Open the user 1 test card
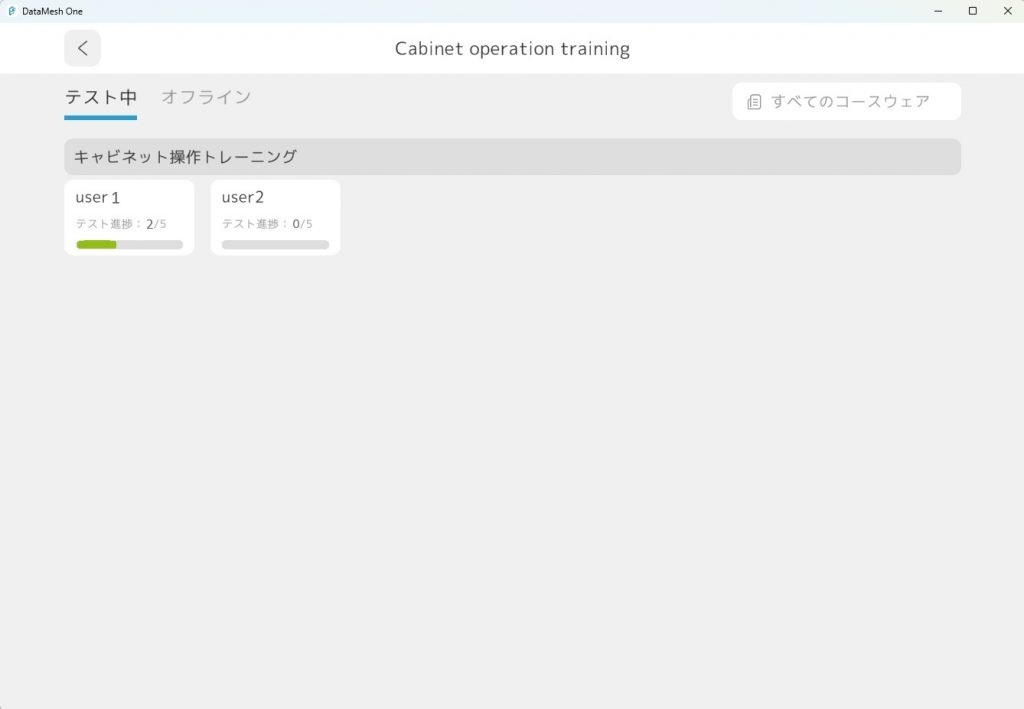 129,217
